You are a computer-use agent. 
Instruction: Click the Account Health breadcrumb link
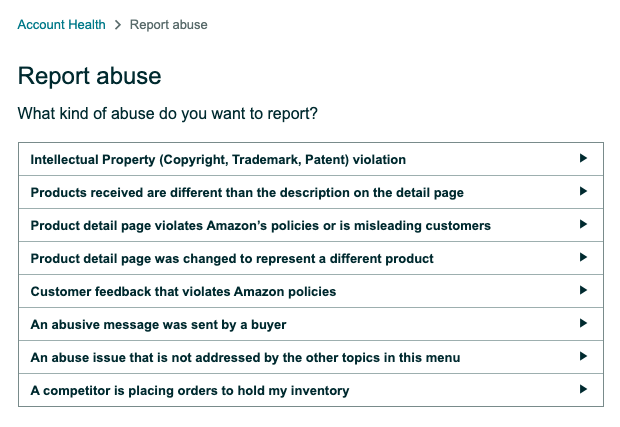61,25
